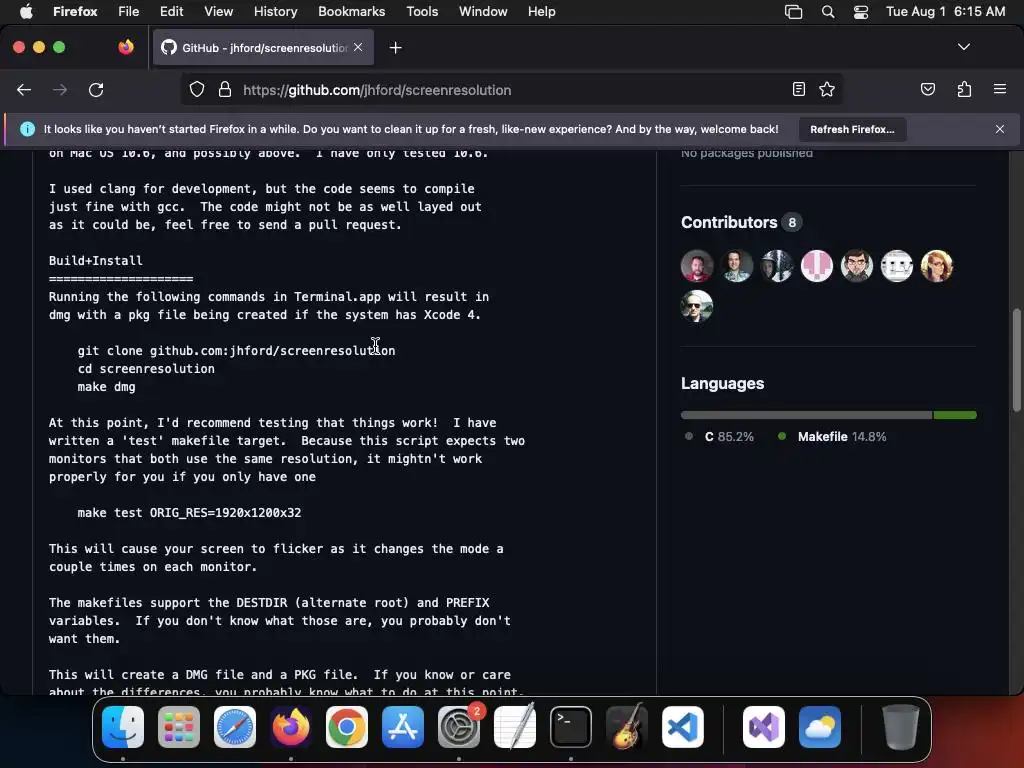Launch Google Chrome from the Dock
Viewport: 1024px width, 768px height.
point(347,727)
